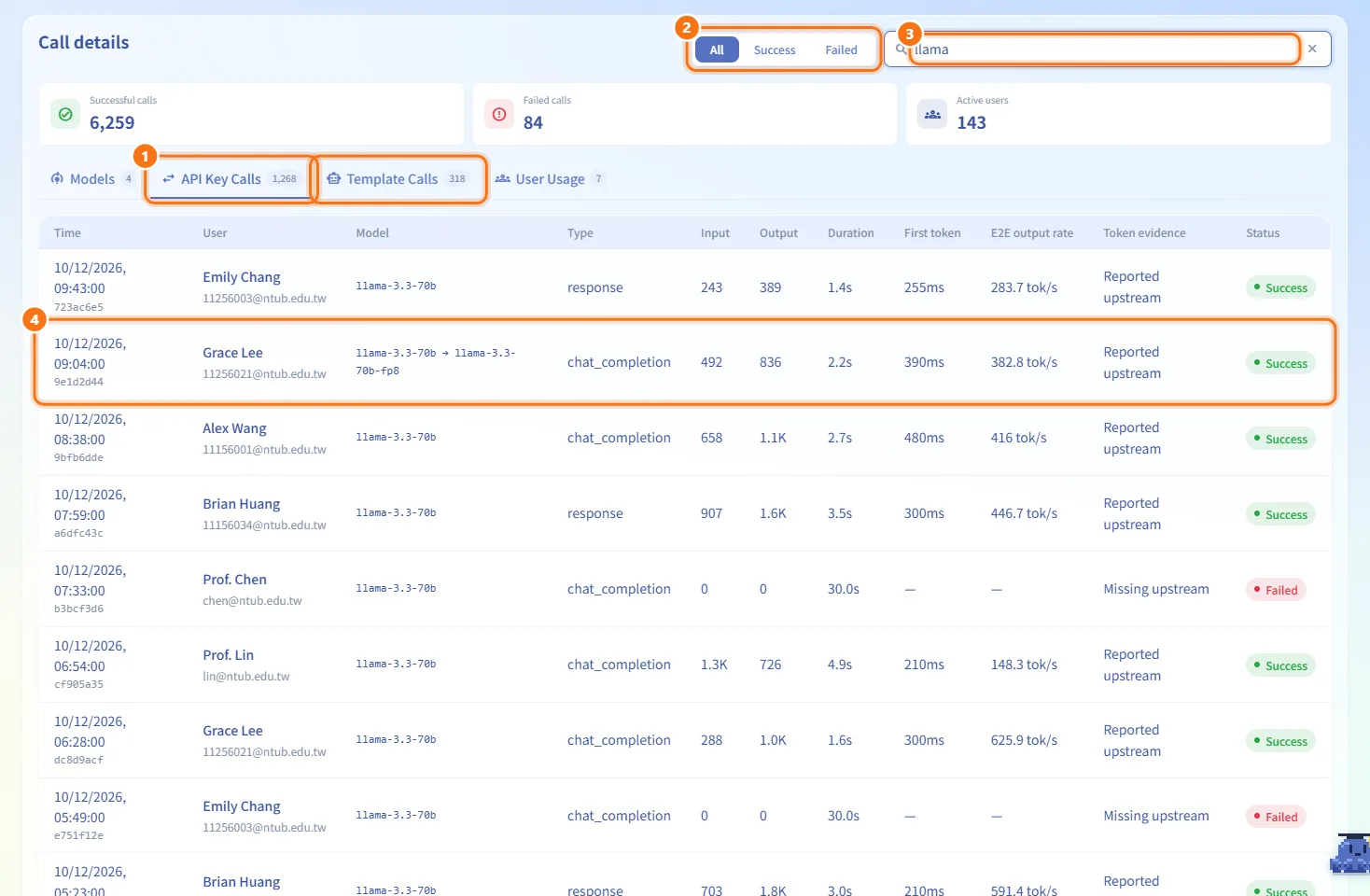The height and width of the screenshot is (896, 1370).
Task: Click call ID dc8d9acf
Action: point(78,760)
